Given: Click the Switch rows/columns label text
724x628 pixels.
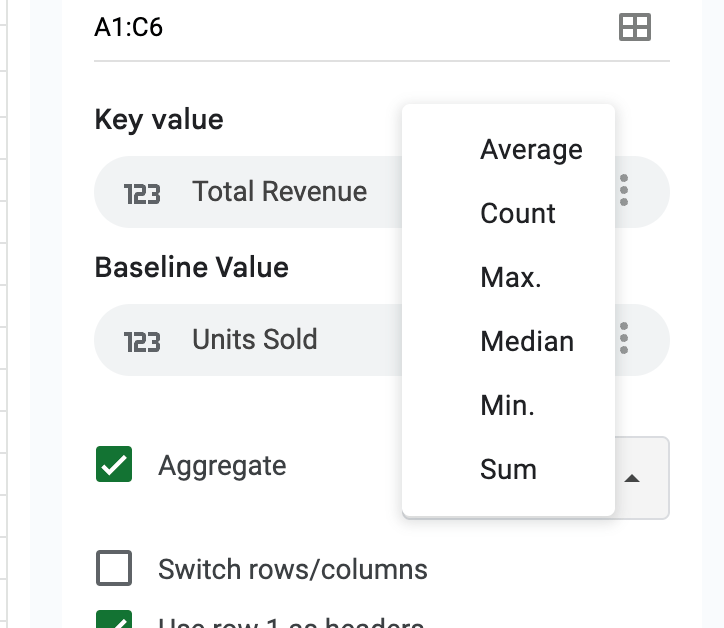Looking at the screenshot, I should 292,570.
